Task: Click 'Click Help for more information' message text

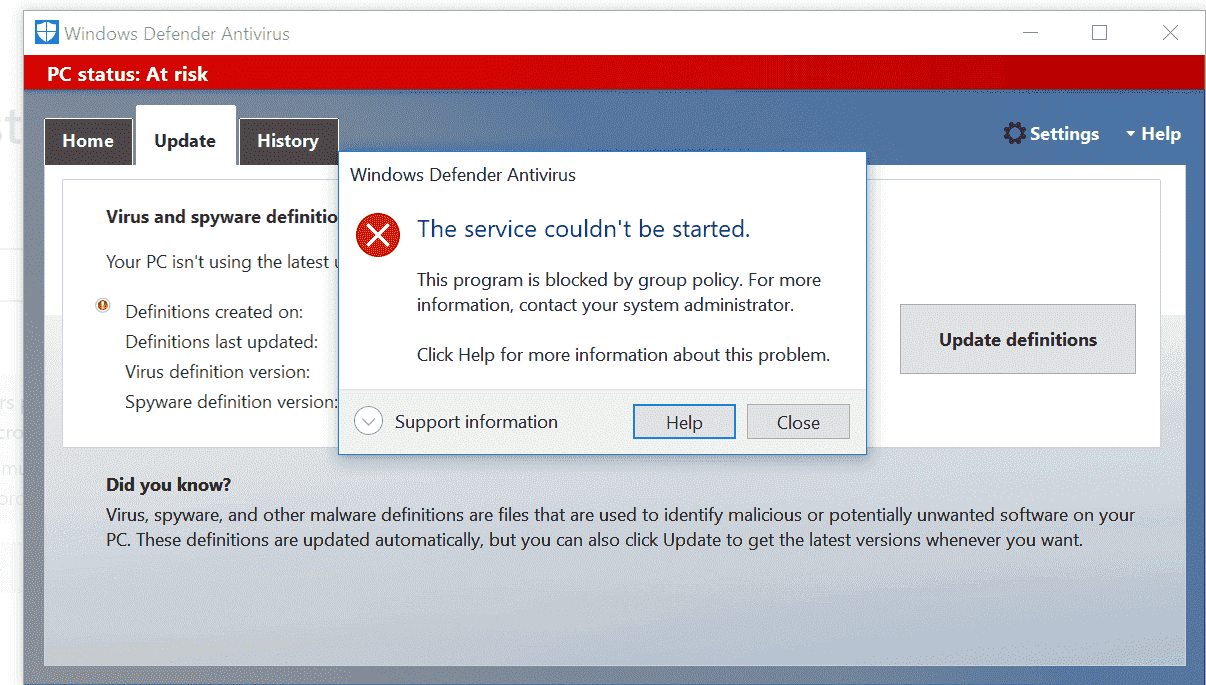Action: tap(623, 355)
